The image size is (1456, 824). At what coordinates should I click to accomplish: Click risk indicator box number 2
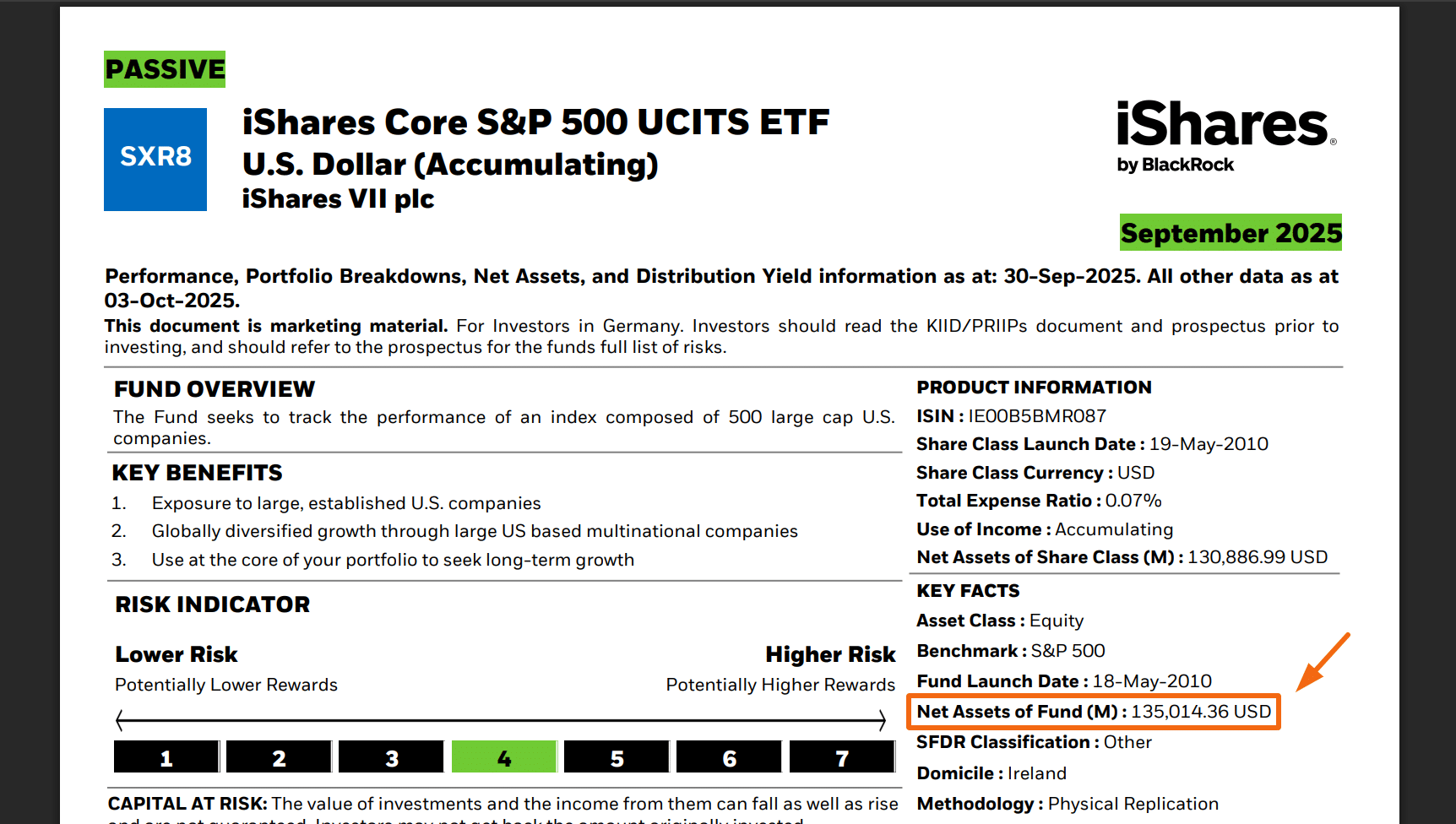279,757
